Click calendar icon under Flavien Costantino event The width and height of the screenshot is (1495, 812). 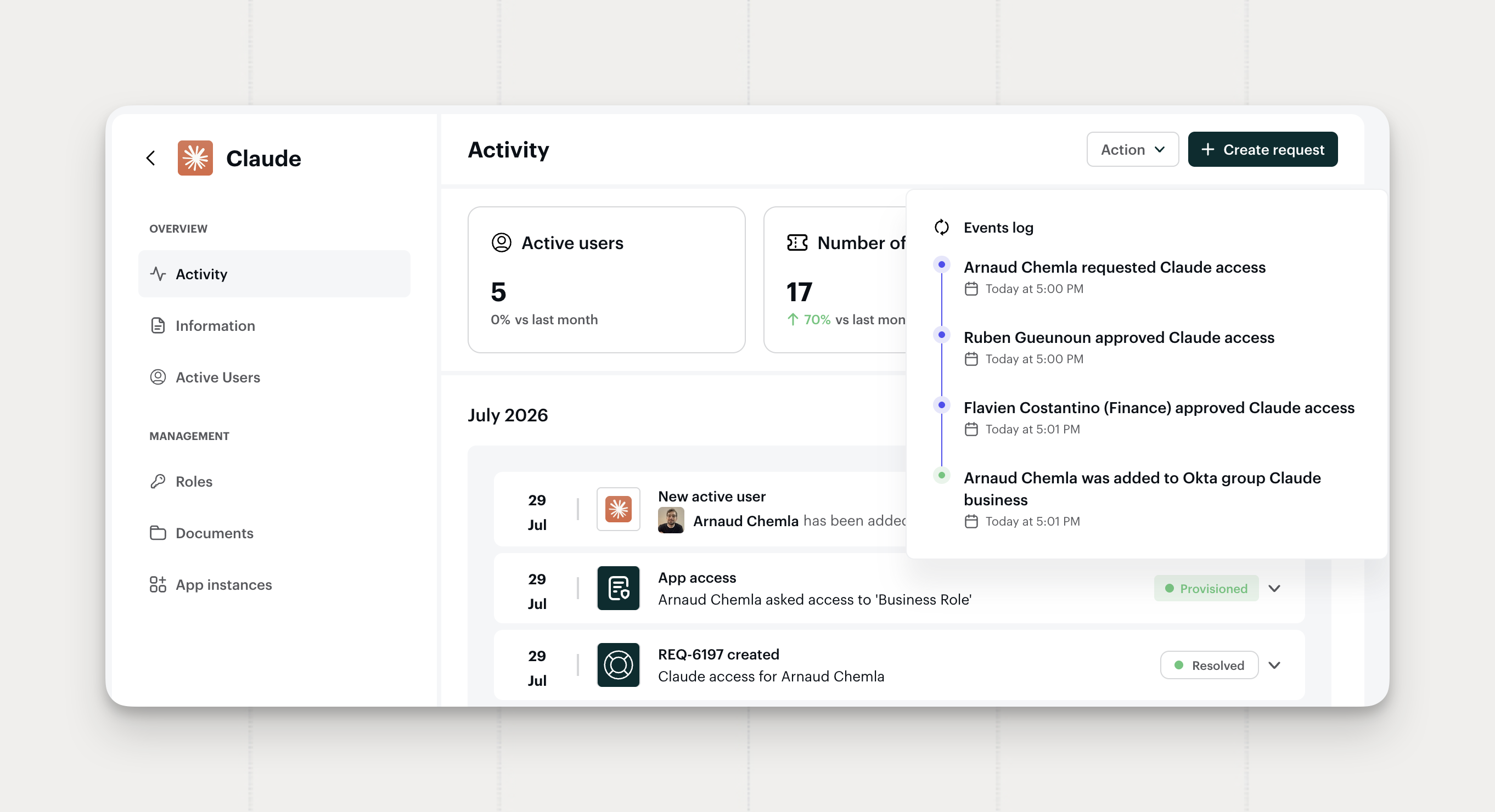click(971, 429)
